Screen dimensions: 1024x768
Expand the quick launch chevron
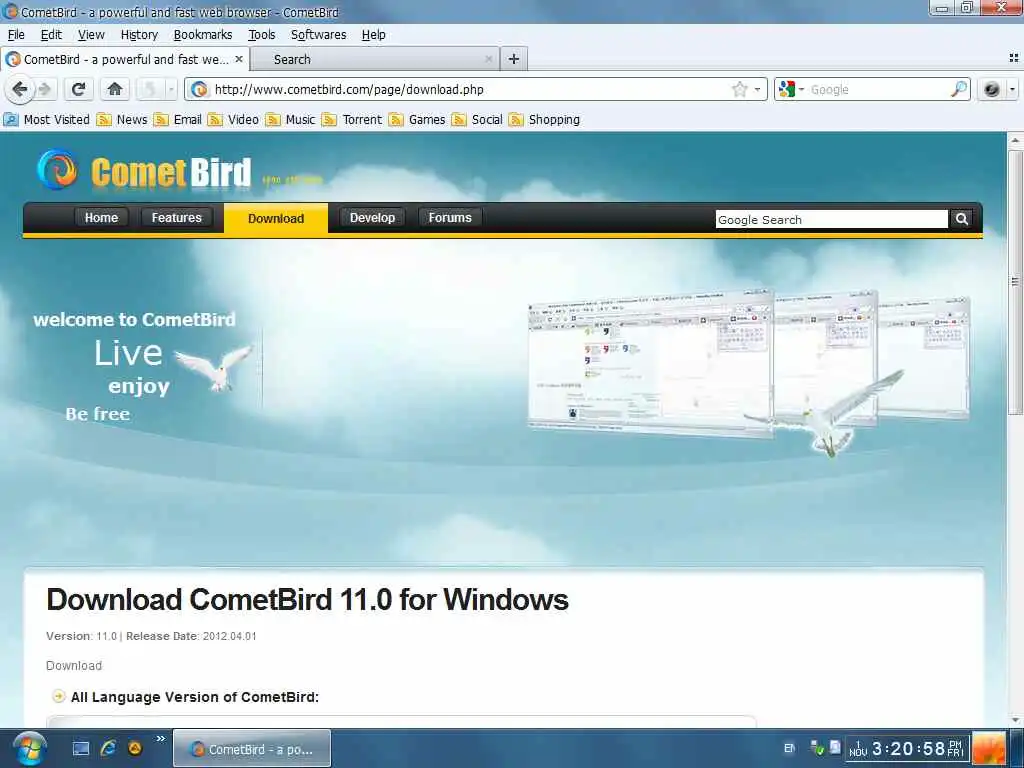pyautogui.click(x=160, y=739)
